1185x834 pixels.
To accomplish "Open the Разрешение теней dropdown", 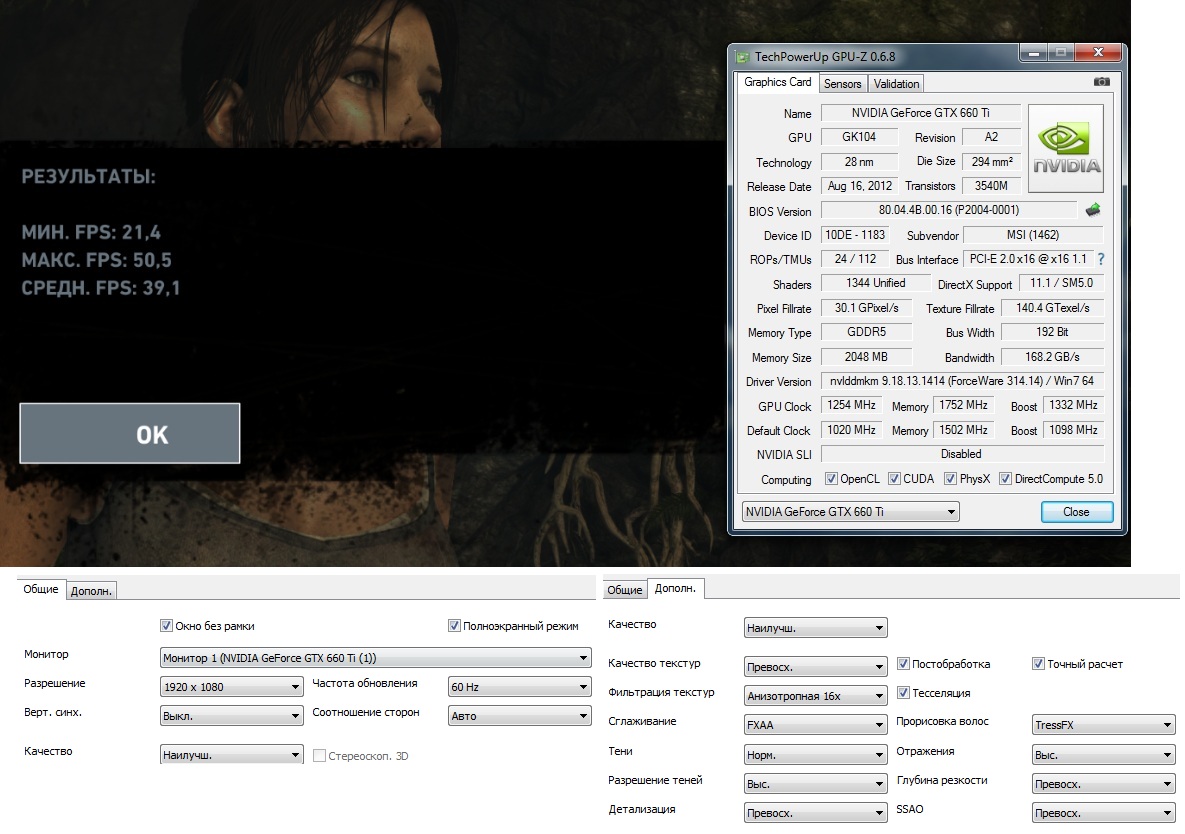I will pos(815,784).
